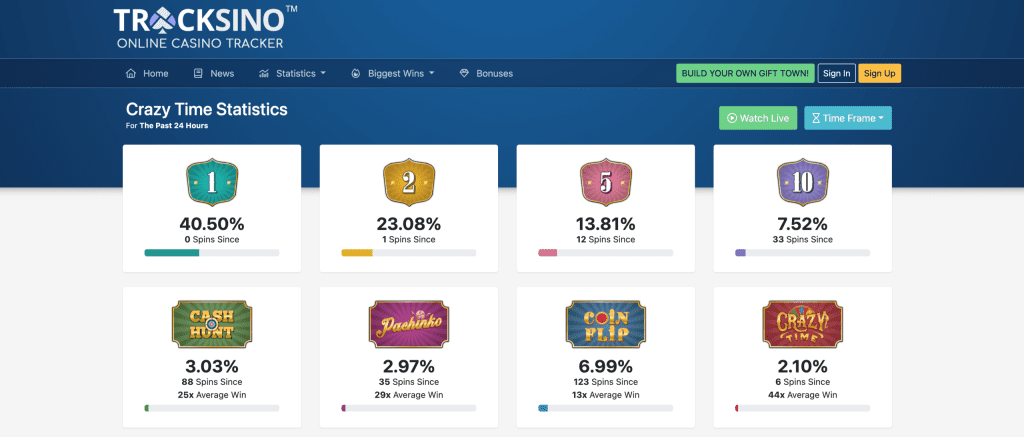This screenshot has height=437, width=1024.
Task: Open the Biggest Wins dropdown menu
Action: 392,73
